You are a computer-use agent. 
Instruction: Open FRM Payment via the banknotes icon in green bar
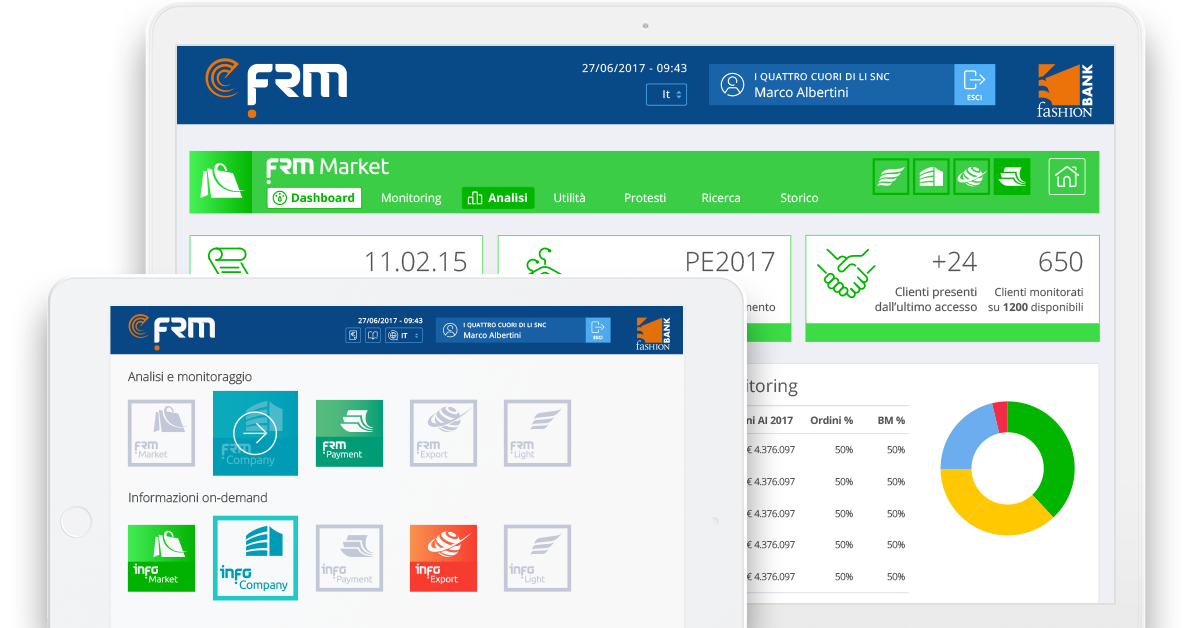pyautogui.click(x=1012, y=177)
